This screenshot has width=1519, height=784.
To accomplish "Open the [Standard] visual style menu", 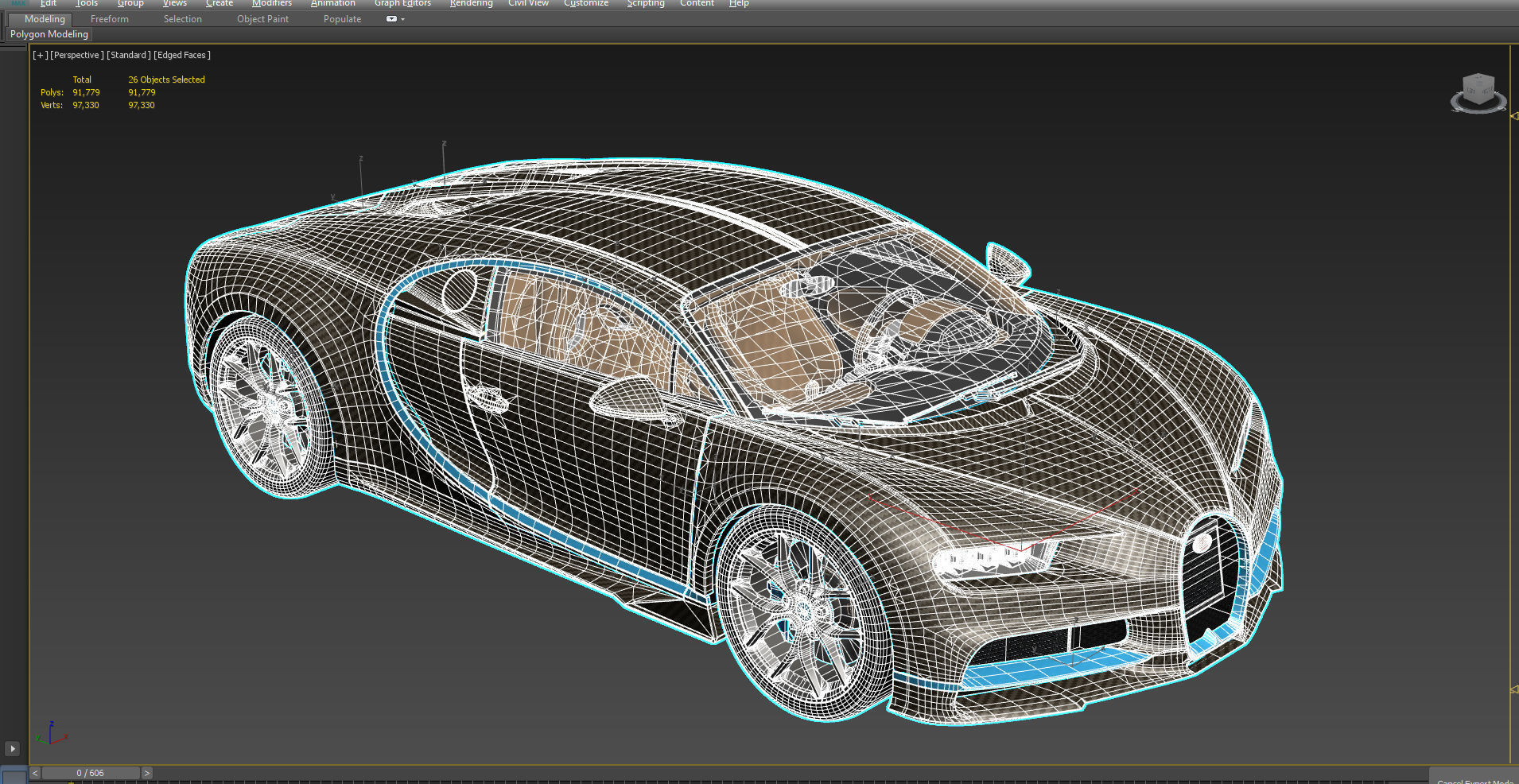I will (128, 55).
